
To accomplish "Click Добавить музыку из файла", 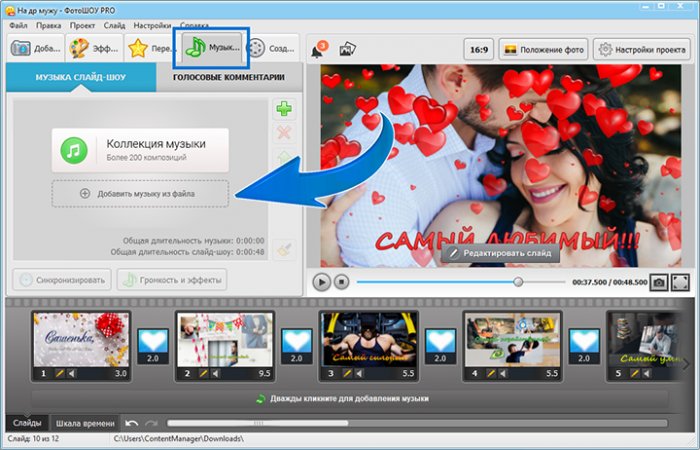I will click(x=141, y=193).
